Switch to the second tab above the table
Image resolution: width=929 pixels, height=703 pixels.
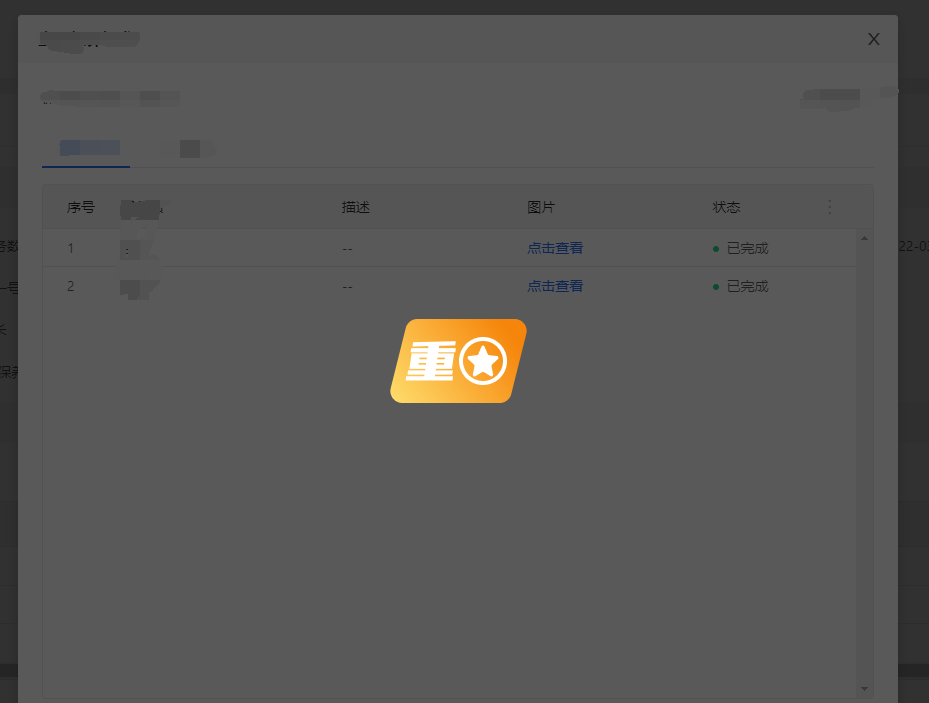pos(192,147)
